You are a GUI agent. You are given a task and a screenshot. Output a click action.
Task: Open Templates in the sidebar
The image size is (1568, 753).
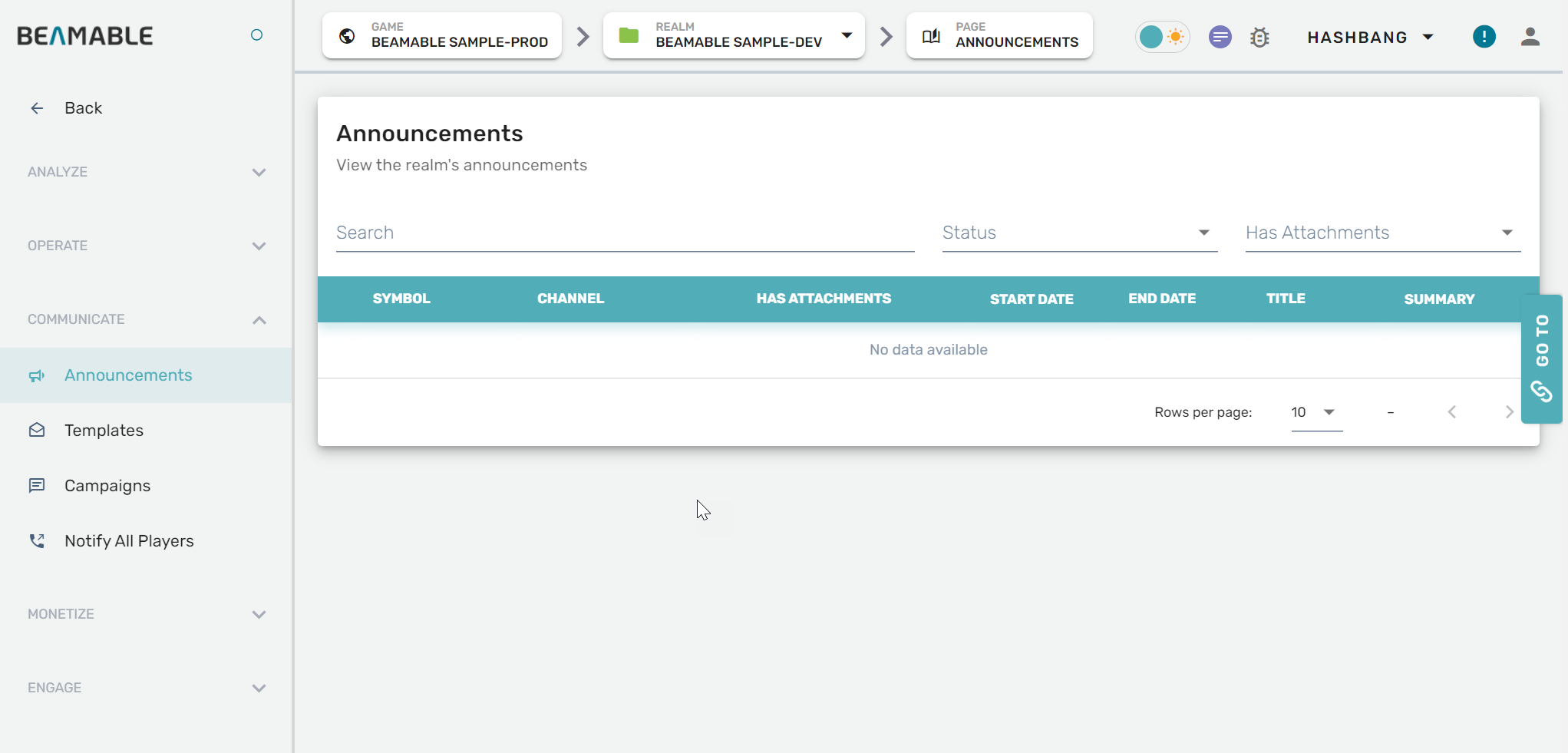click(x=104, y=431)
